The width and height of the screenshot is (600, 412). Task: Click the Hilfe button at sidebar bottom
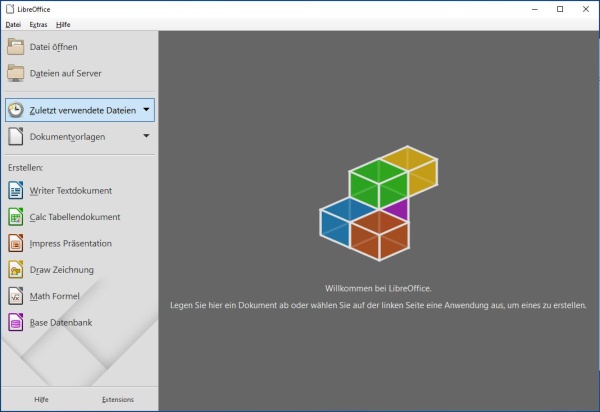click(x=41, y=399)
